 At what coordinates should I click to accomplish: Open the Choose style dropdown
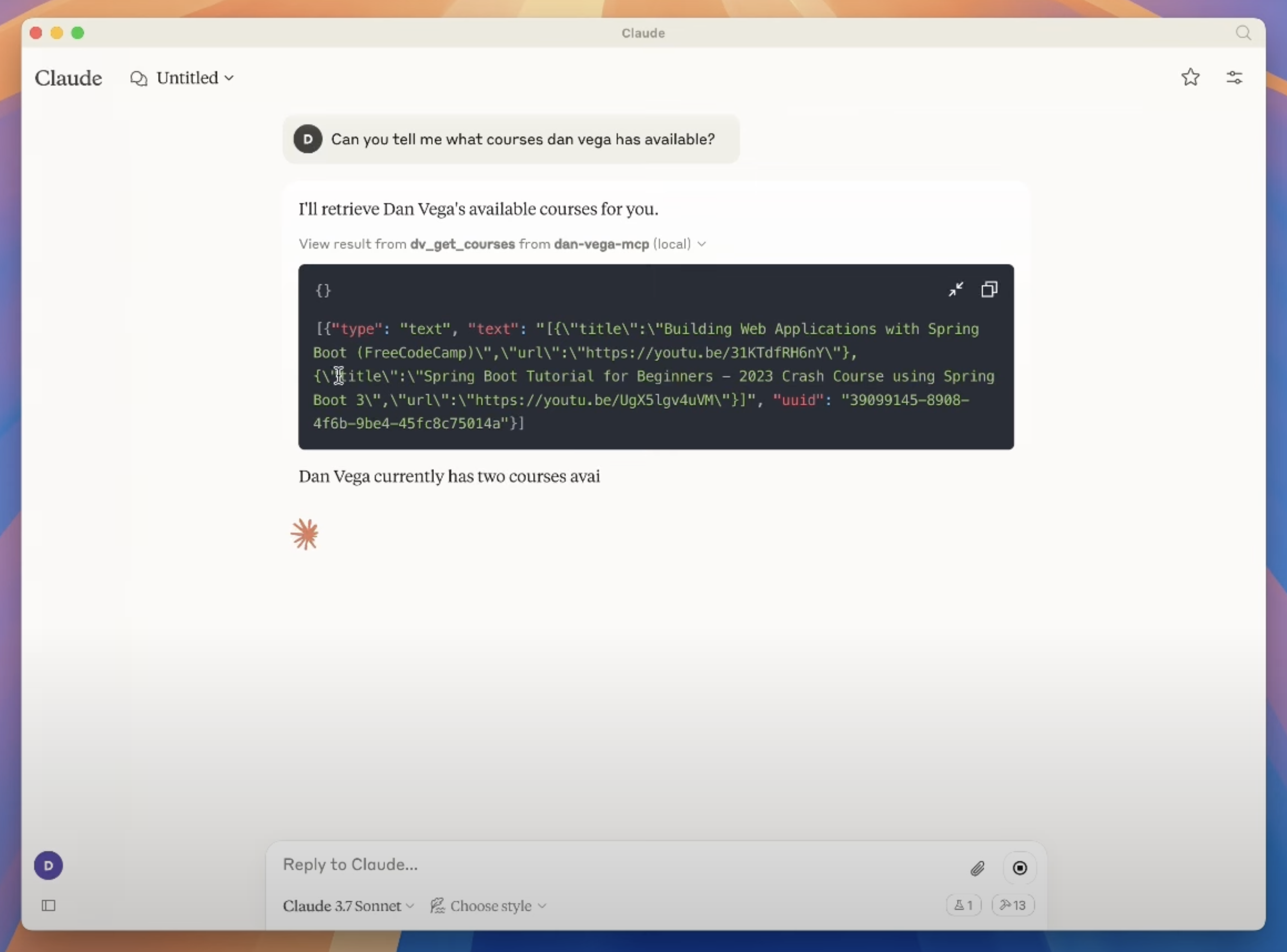[489, 905]
